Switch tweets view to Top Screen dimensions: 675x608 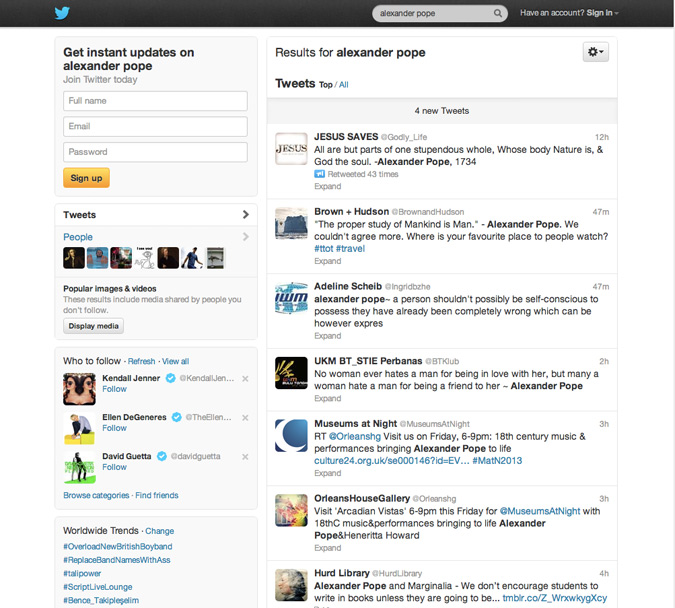(x=325, y=85)
